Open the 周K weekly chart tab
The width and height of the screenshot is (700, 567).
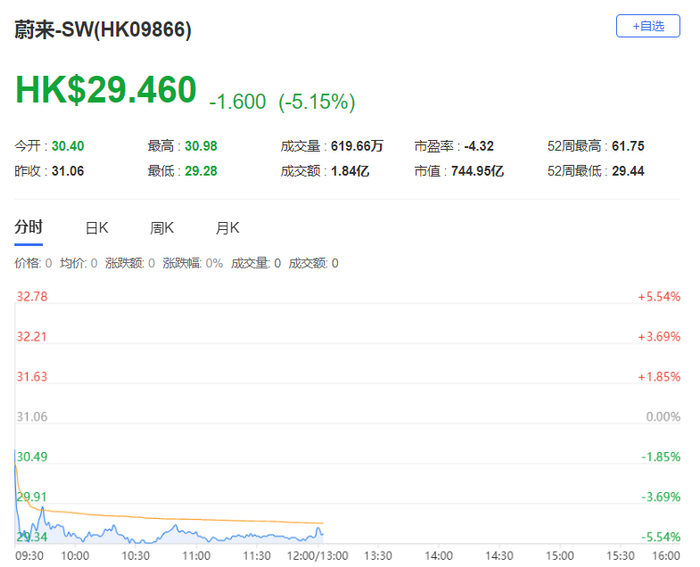coord(162,228)
